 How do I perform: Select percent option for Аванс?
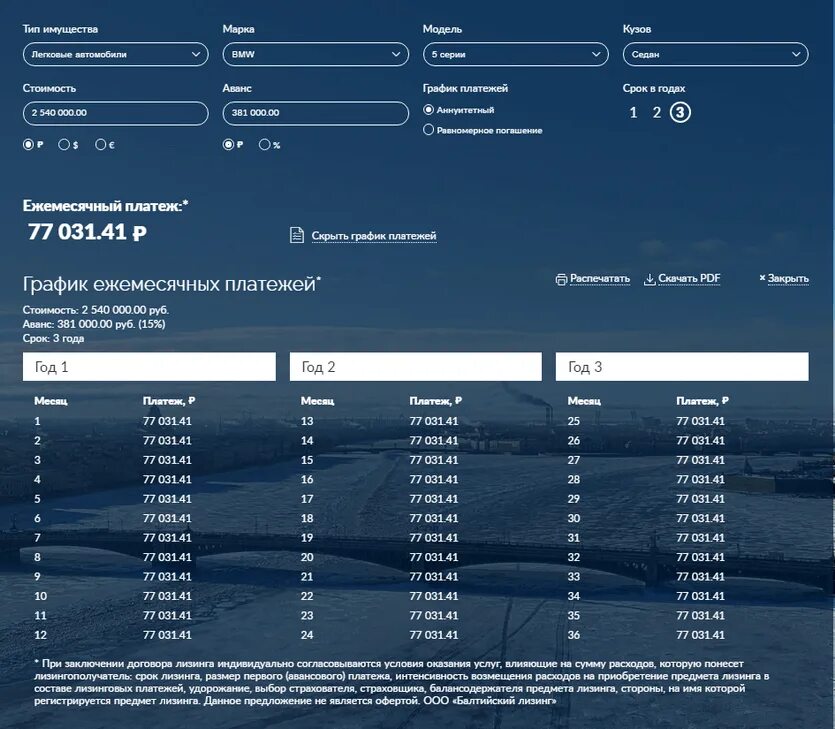click(264, 144)
